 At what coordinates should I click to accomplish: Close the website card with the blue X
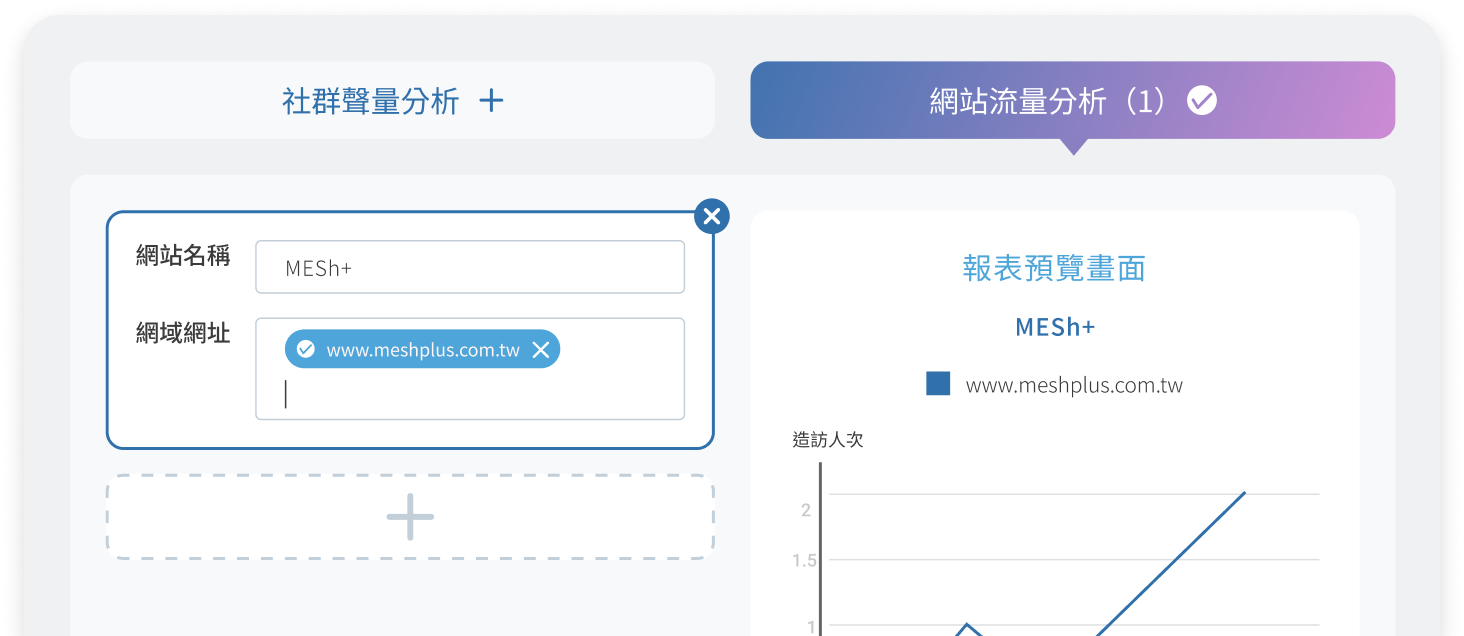711,216
